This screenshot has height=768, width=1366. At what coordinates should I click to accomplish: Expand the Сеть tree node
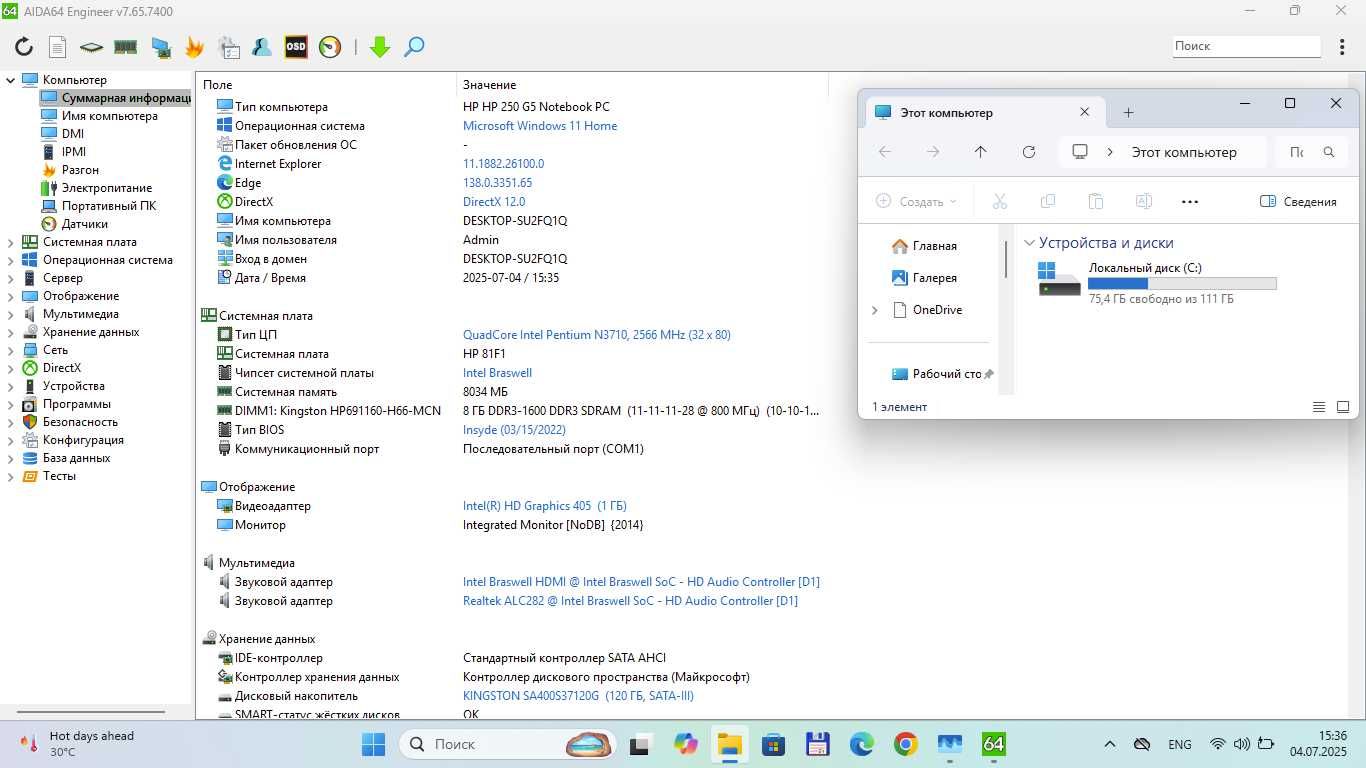(11, 350)
